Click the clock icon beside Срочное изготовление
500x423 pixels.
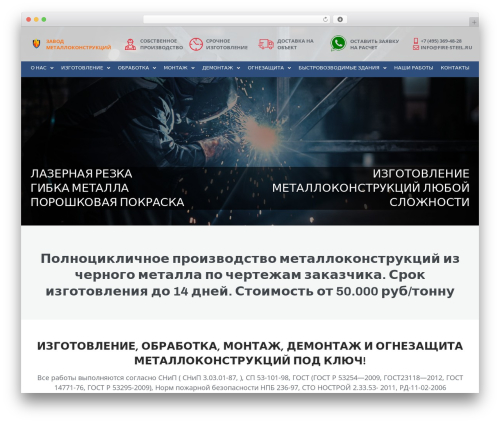(x=196, y=44)
